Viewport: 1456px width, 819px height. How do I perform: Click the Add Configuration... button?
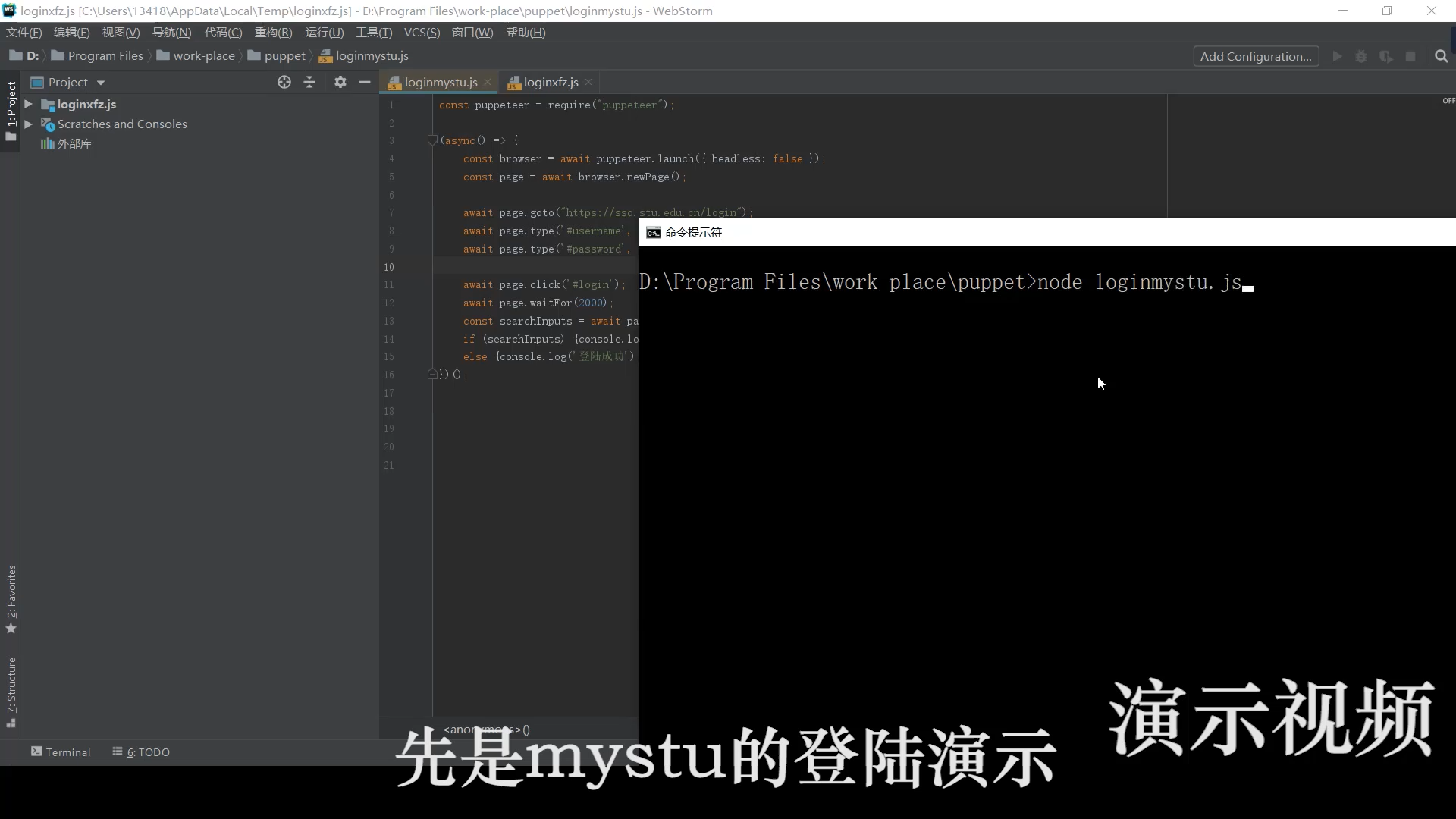[x=1256, y=56]
